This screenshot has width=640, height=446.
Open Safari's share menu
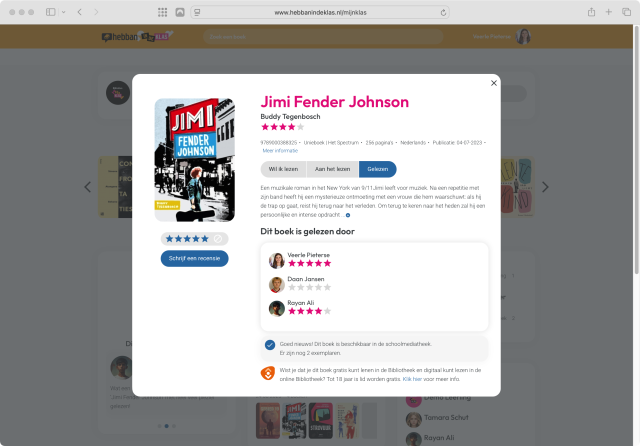pyautogui.click(x=591, y=12)
